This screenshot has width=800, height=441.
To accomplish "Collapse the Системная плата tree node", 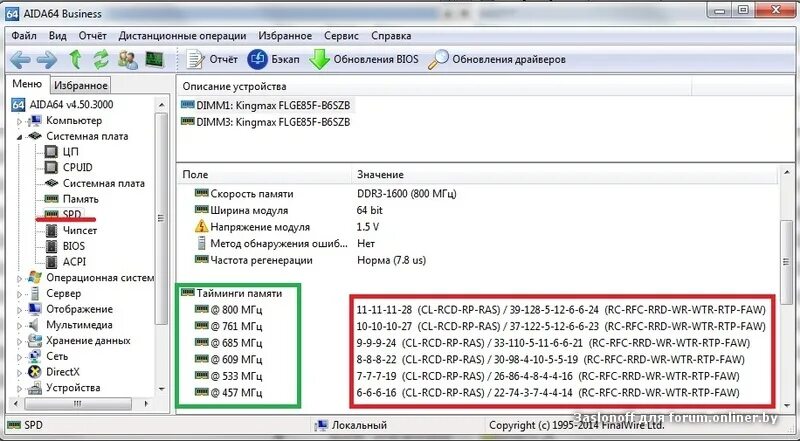I will point(20,137).
